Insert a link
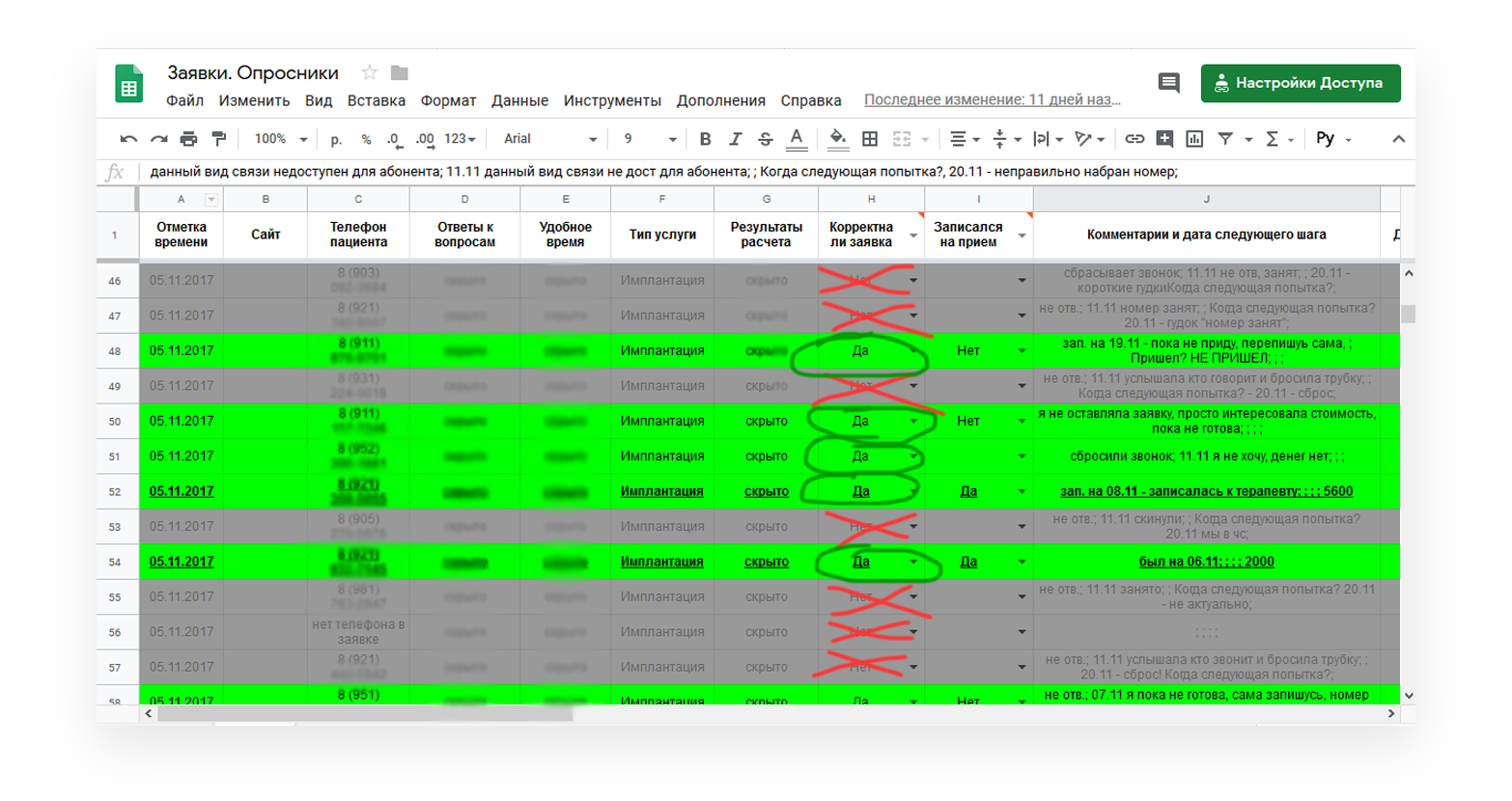Image resolution: width=1512 pixels, height=801 pixels. (1134, 139)
